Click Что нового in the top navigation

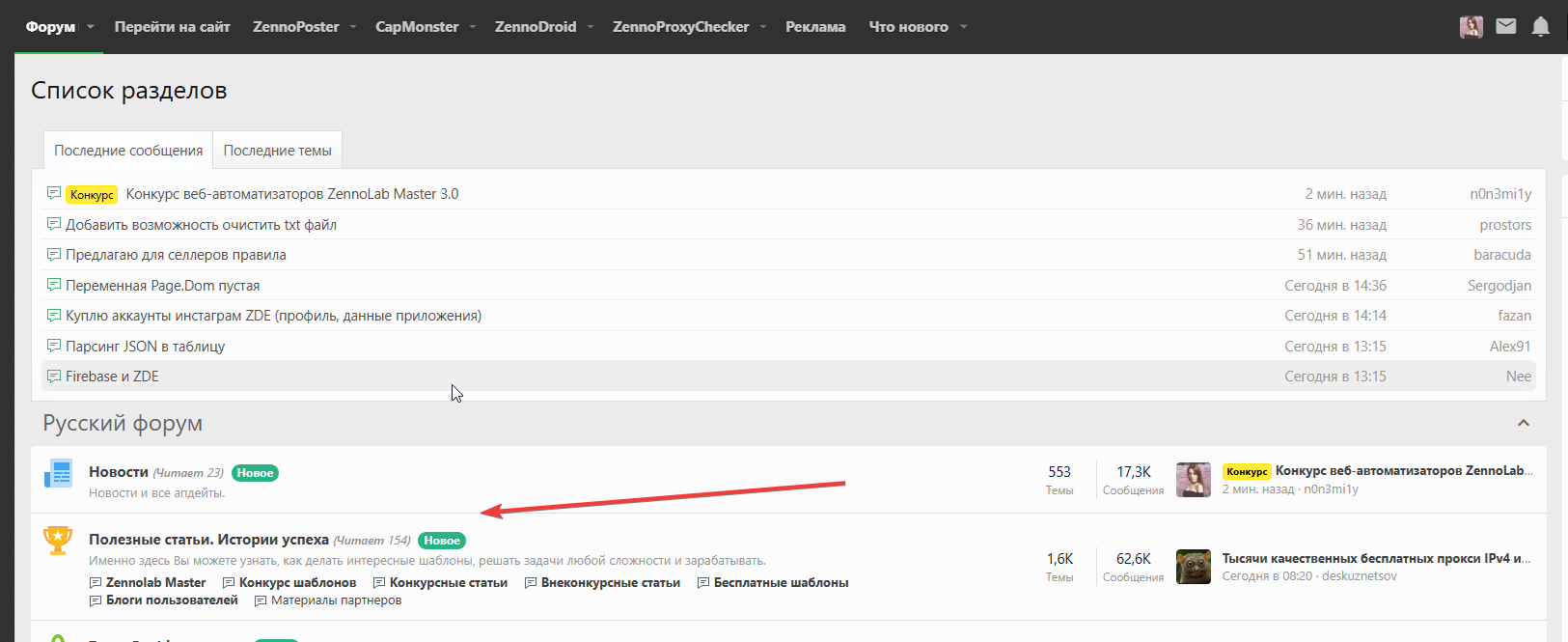[909, 27]
